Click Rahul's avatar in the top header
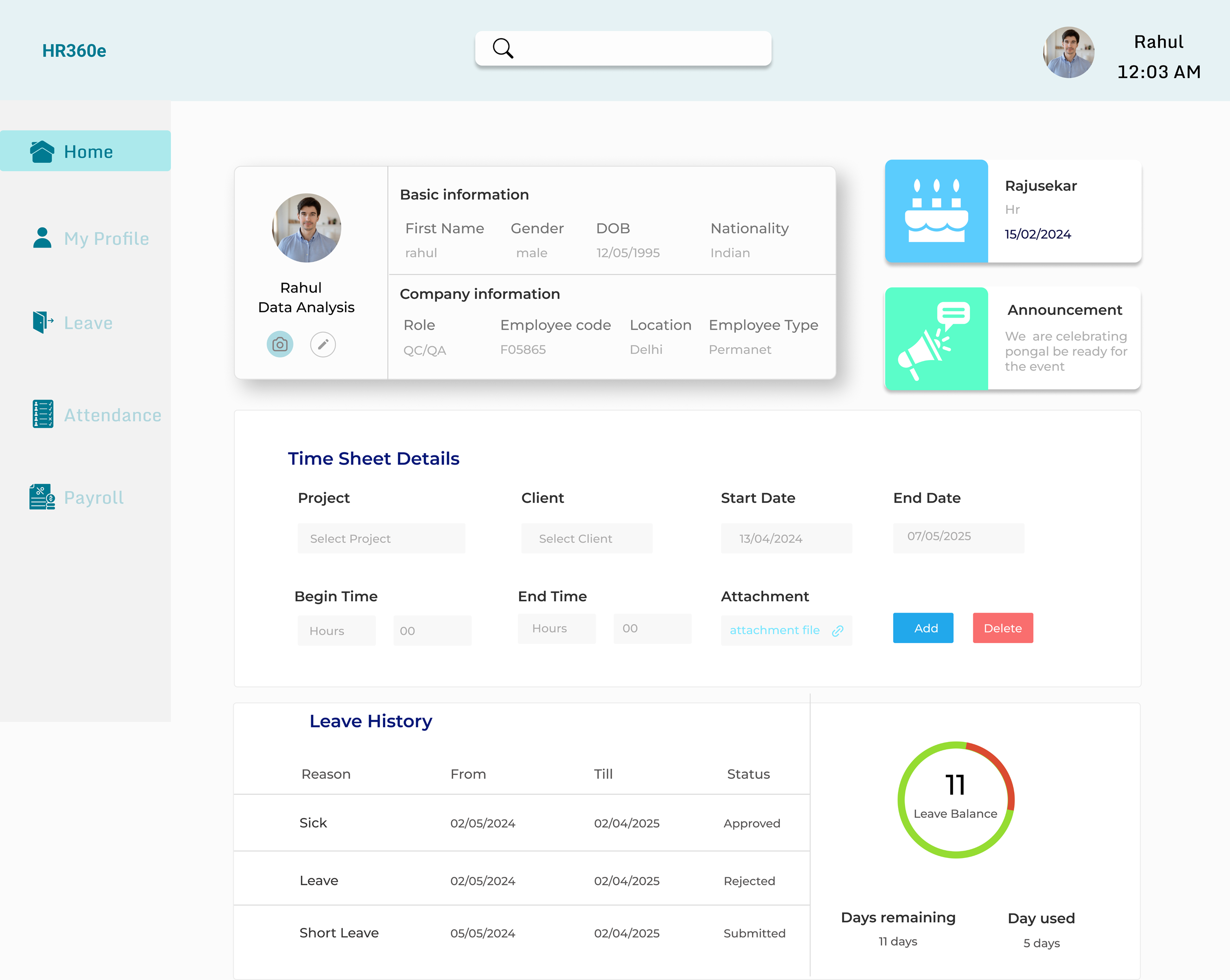This screenshot has width=1230, height=980. (x=1068, y=52)
